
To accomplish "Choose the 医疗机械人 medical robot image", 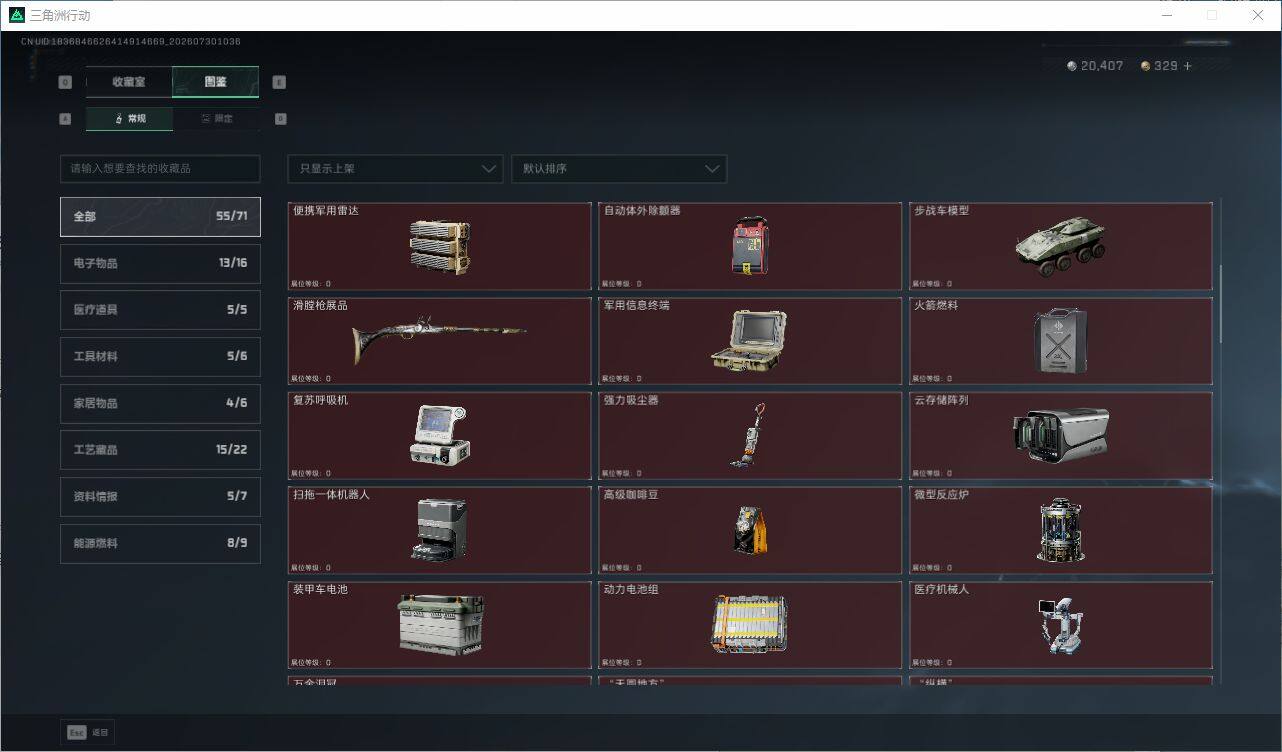I will click(1060, 625).
